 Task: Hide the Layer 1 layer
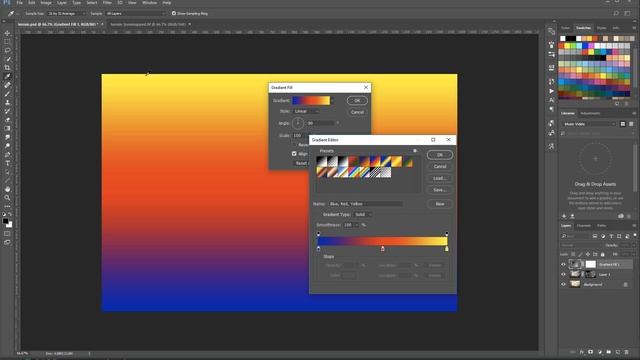coord(564,274)
